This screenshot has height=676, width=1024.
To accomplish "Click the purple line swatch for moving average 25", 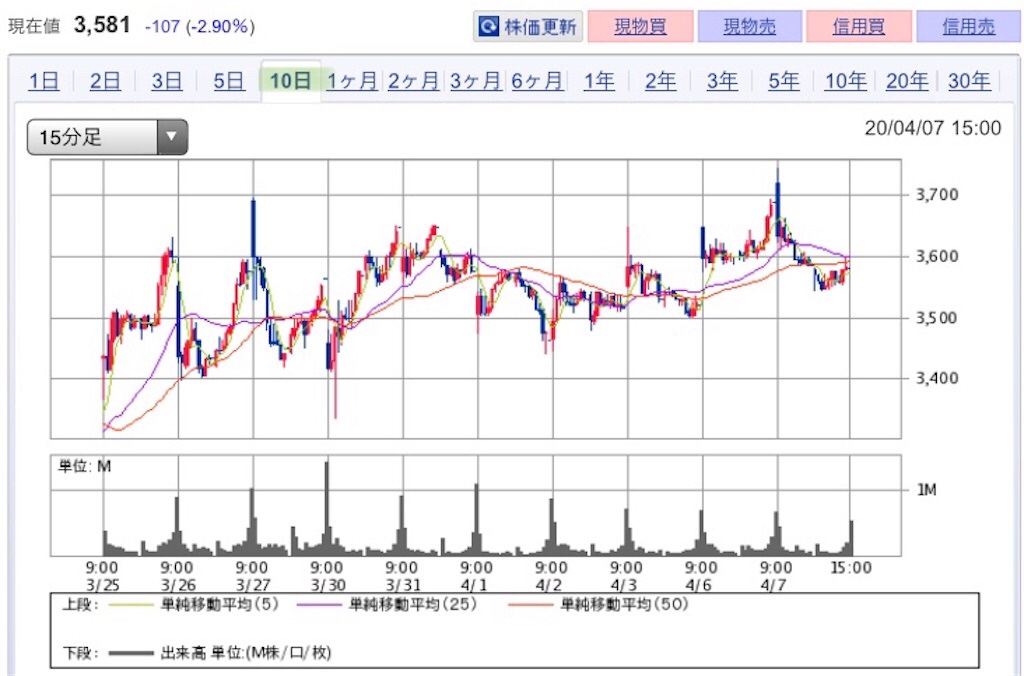I will click(x=319, y=605).
